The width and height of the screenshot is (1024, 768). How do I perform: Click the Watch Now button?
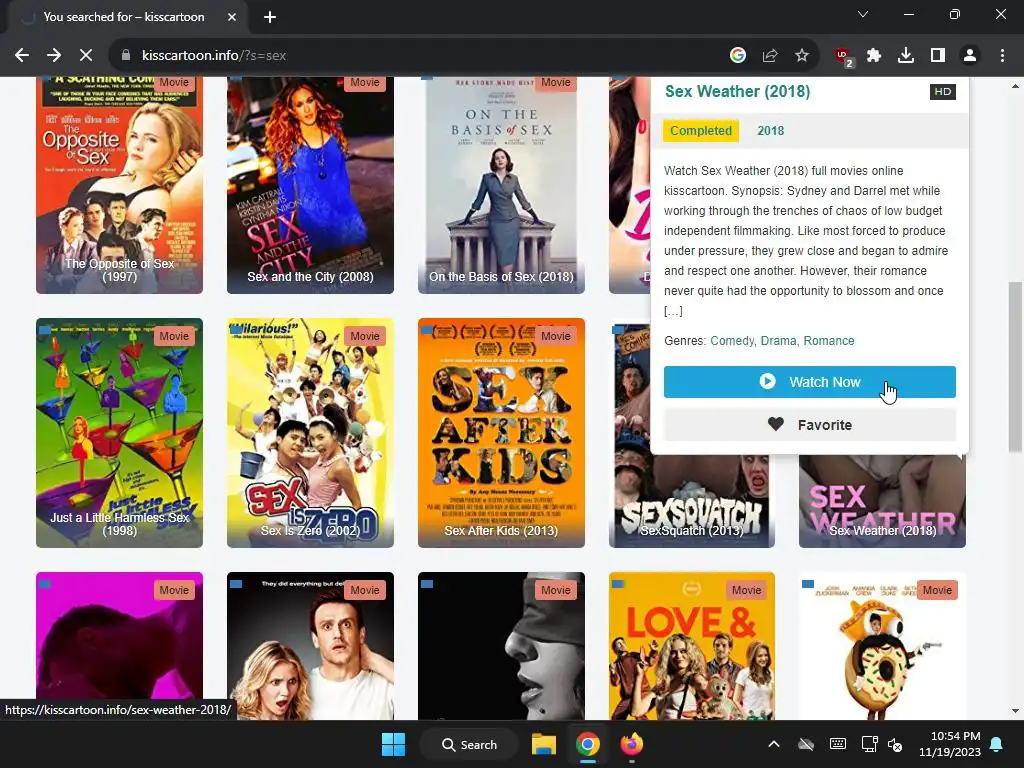(x=810, y=382)
